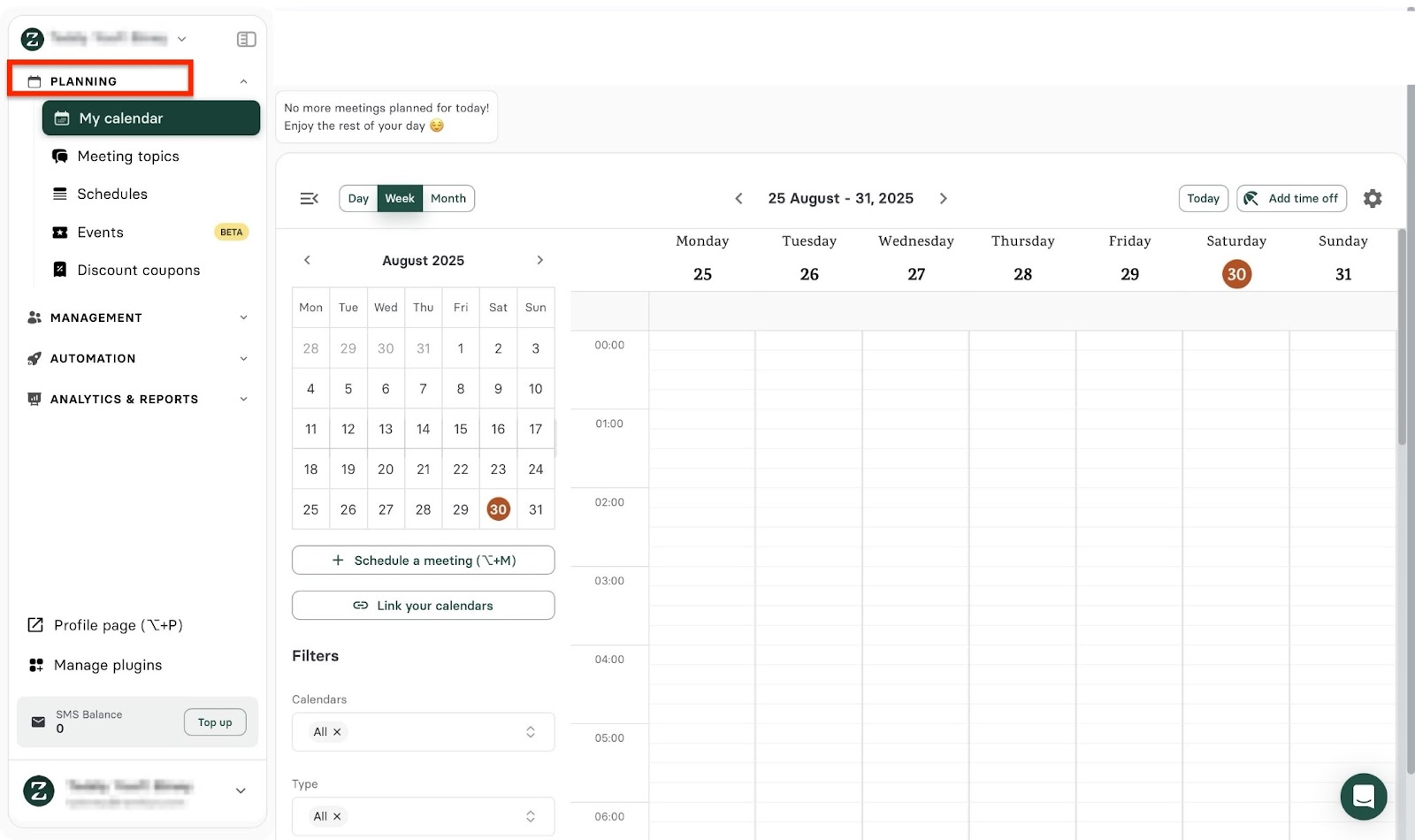
Task: Select July 29 in mini calendar
Action: [348, 348]
